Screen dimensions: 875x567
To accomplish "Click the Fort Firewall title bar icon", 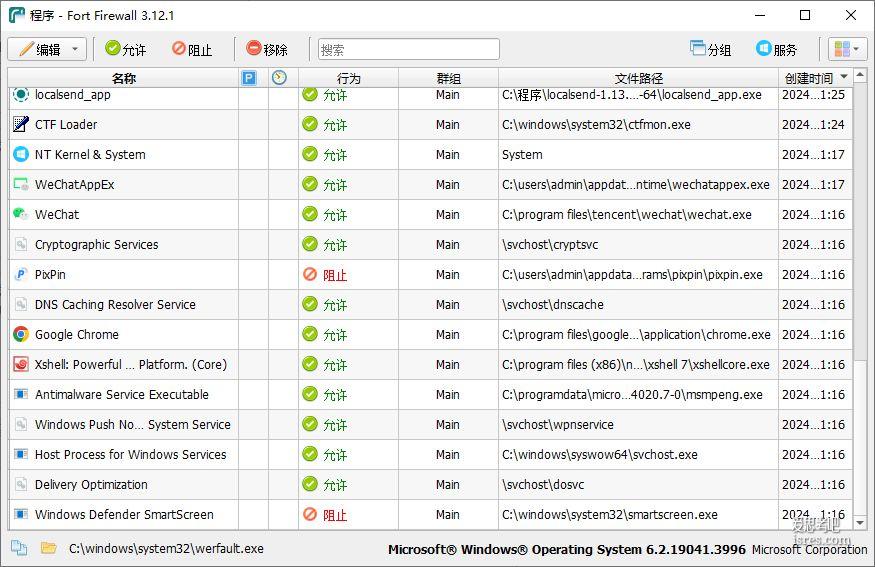I will [x=16, y=15].
